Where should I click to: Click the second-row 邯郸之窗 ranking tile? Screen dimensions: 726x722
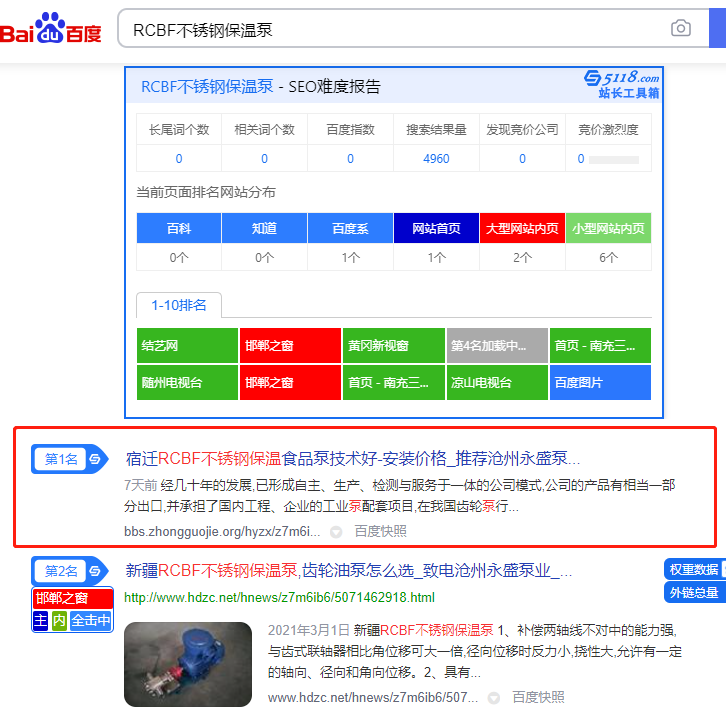coord(290,383)
